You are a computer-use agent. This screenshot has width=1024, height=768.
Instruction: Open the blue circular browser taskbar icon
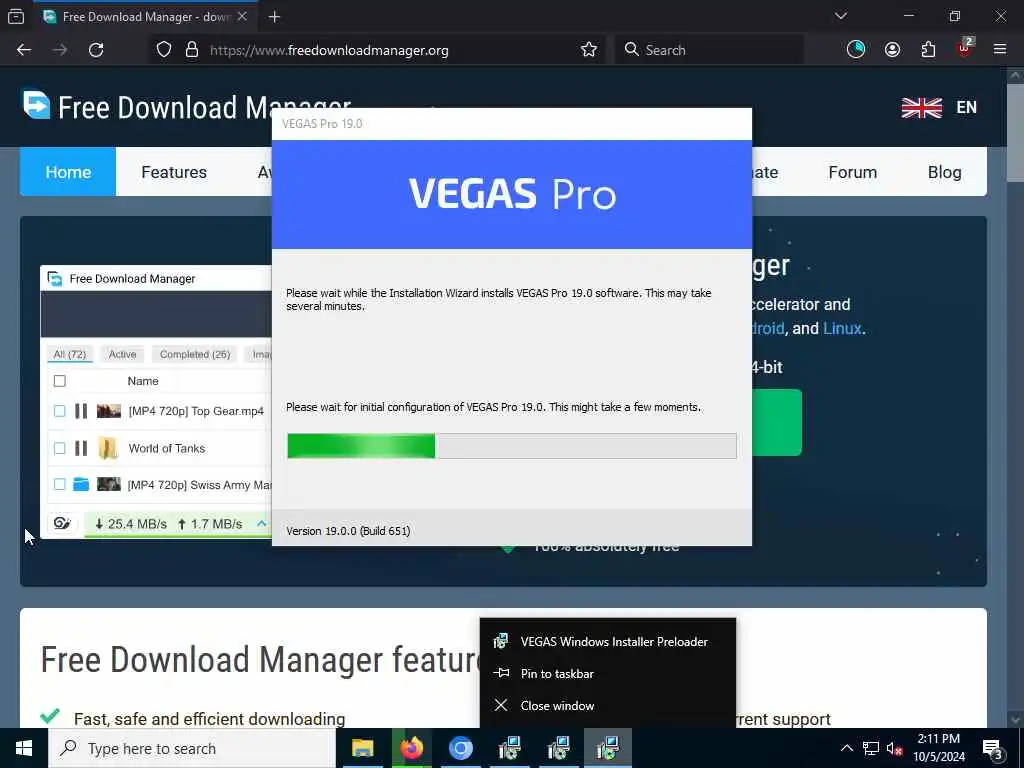(x=460, y=748)
